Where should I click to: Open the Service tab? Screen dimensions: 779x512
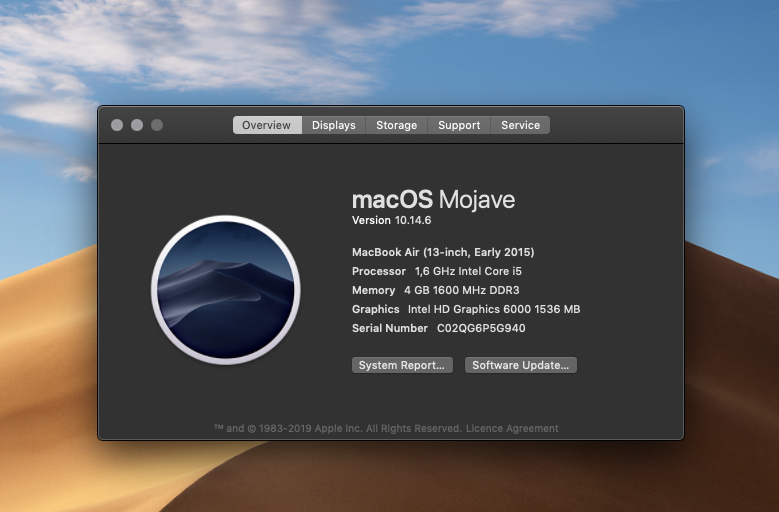[520, 125]
